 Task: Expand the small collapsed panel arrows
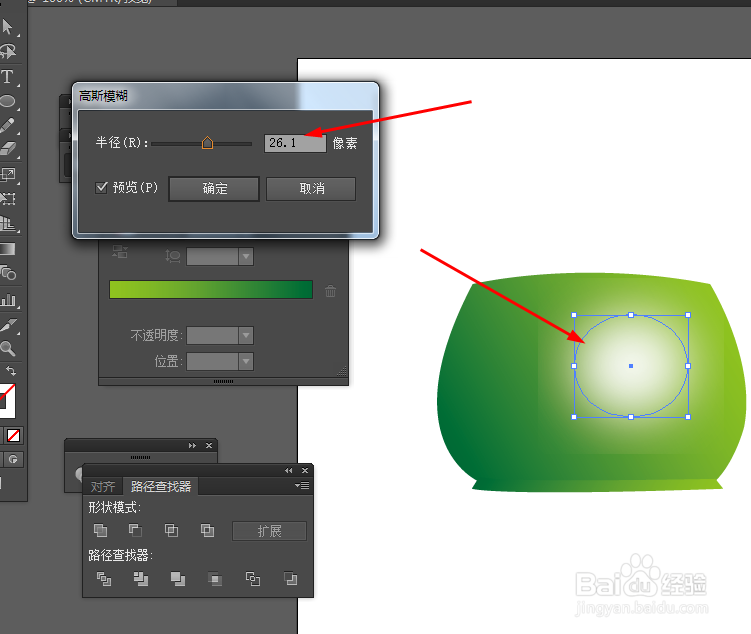point(193,445)
